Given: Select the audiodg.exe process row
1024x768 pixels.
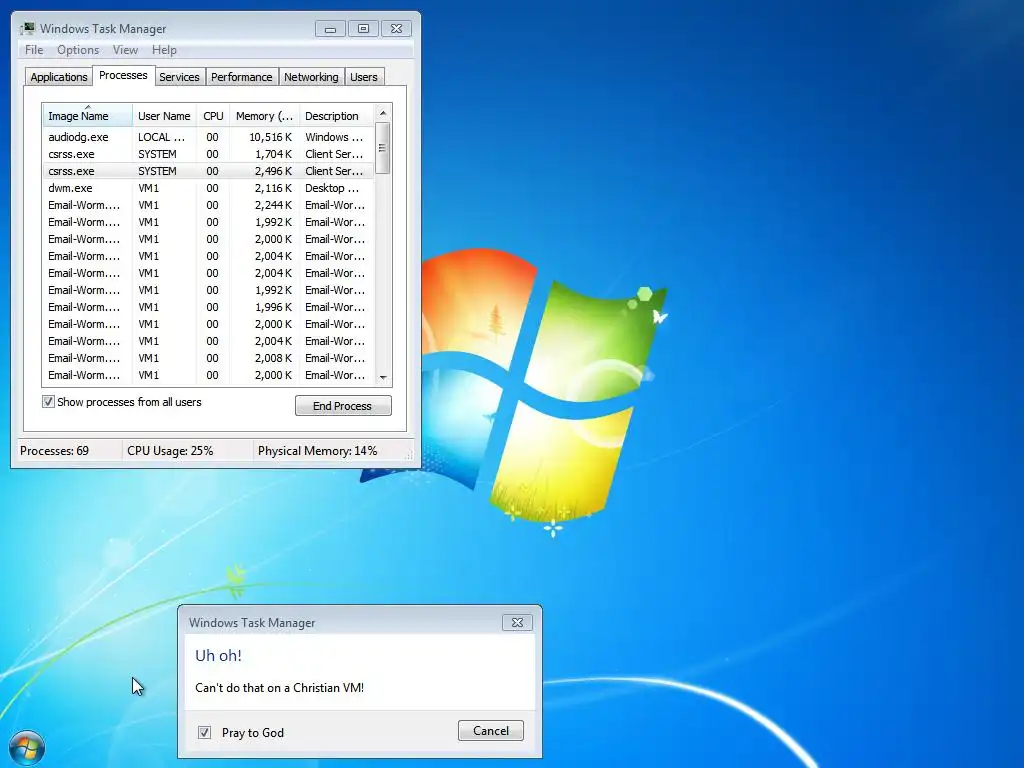Looking at the screenshot, I should coord(209,137).
